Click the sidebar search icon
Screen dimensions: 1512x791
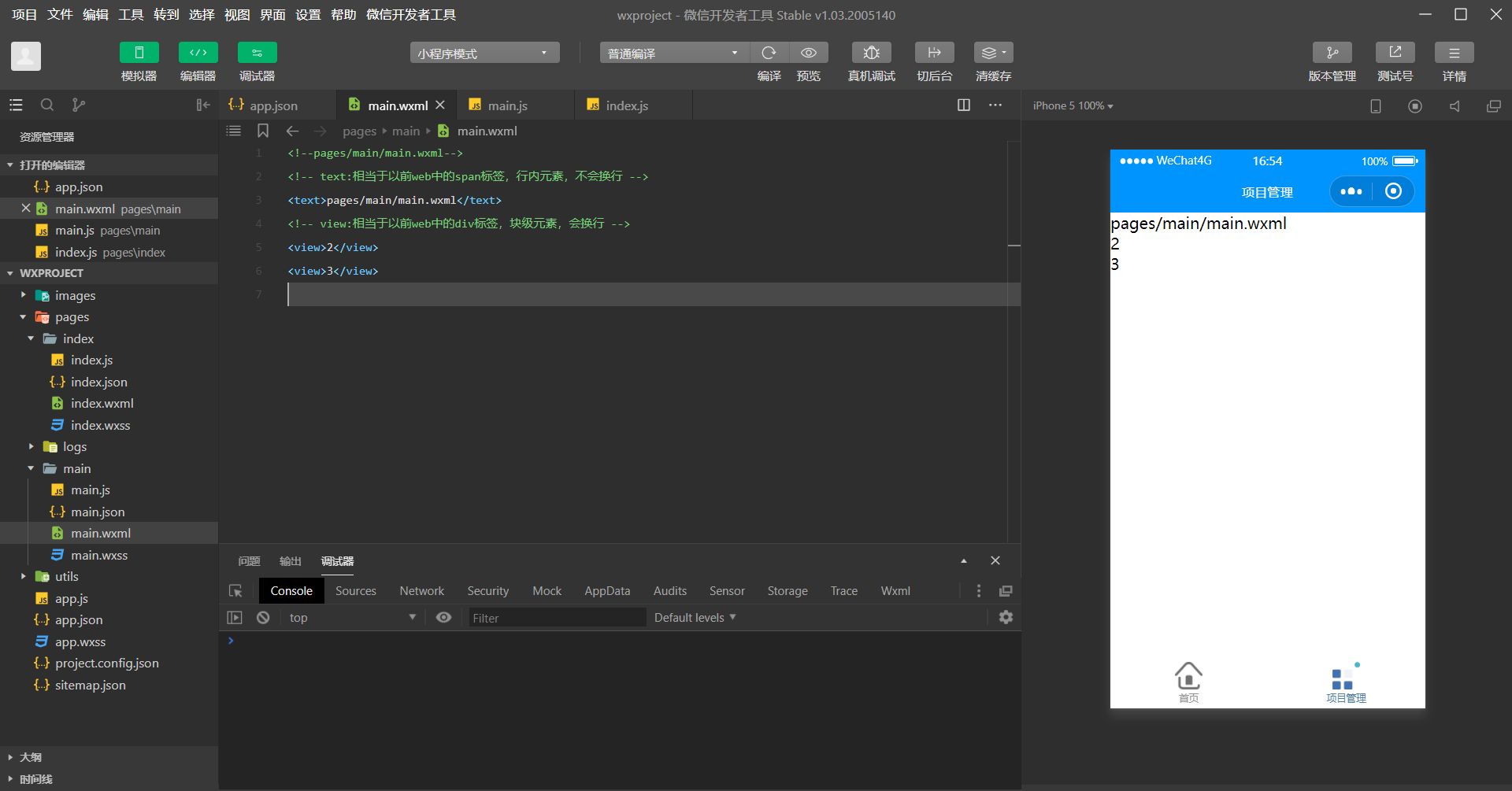(x=47, y=105)
